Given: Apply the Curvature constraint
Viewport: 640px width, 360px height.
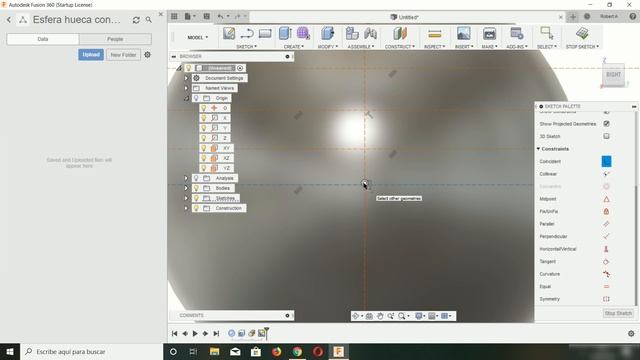Looking at the screenshot, I should 606,274.
